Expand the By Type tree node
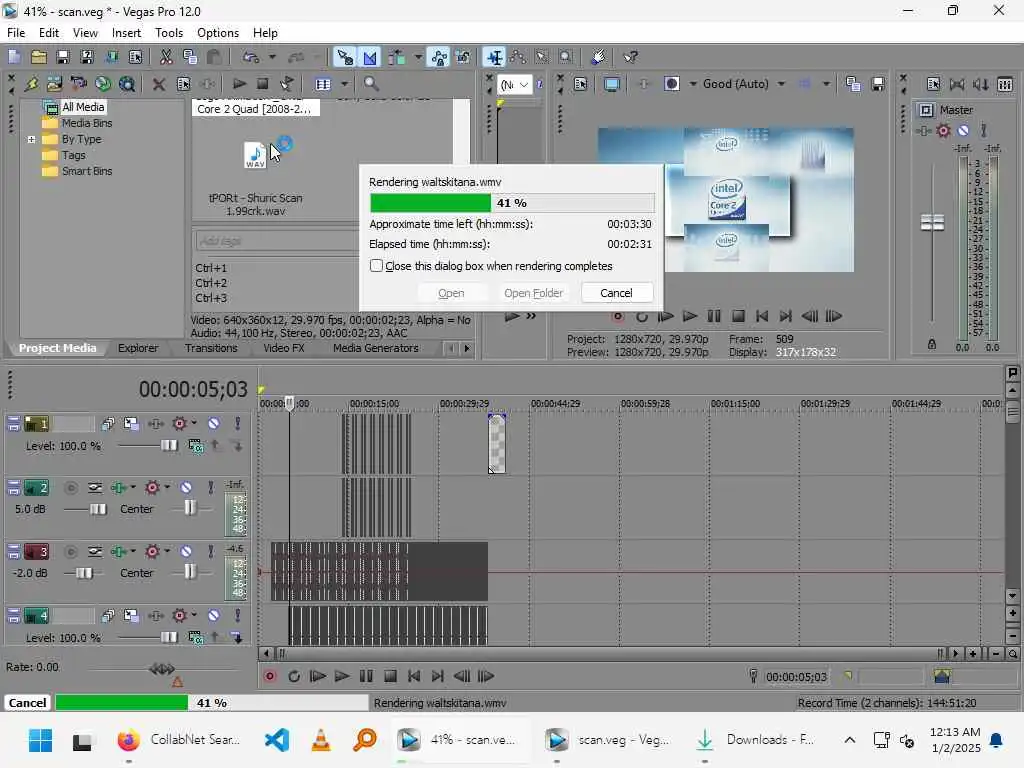The height and width of the screenshot is (768, 1024). (31, 139)
